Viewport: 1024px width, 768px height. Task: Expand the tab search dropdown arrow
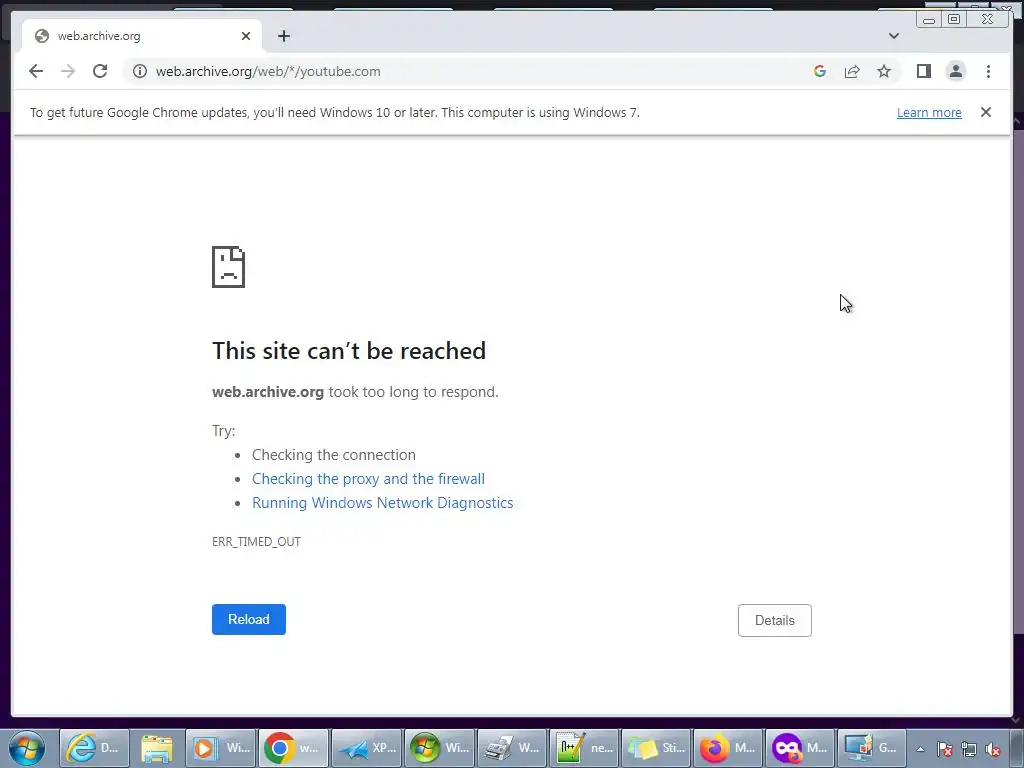pyautogui.click(x=893, y=36)
